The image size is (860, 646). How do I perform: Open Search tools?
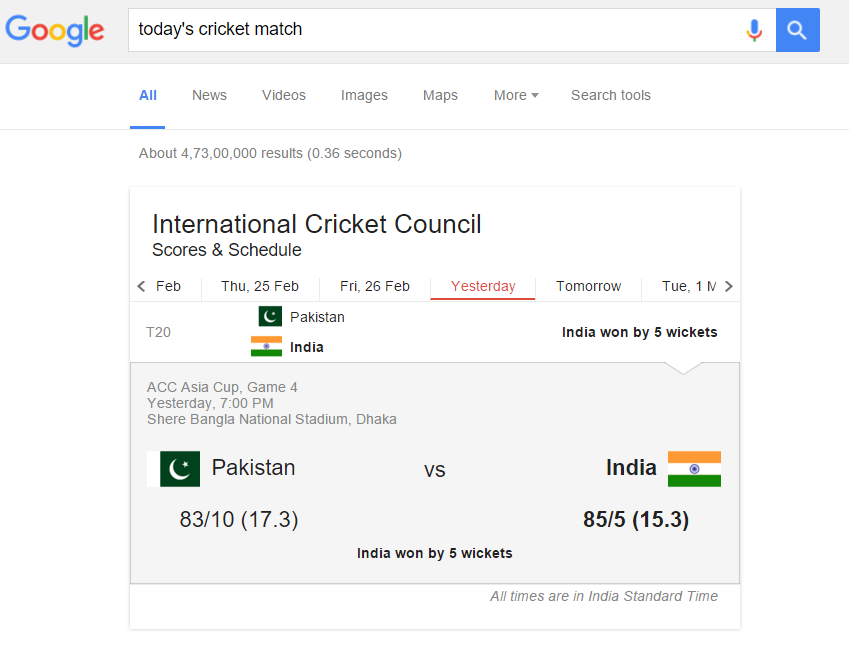[610, 95]
